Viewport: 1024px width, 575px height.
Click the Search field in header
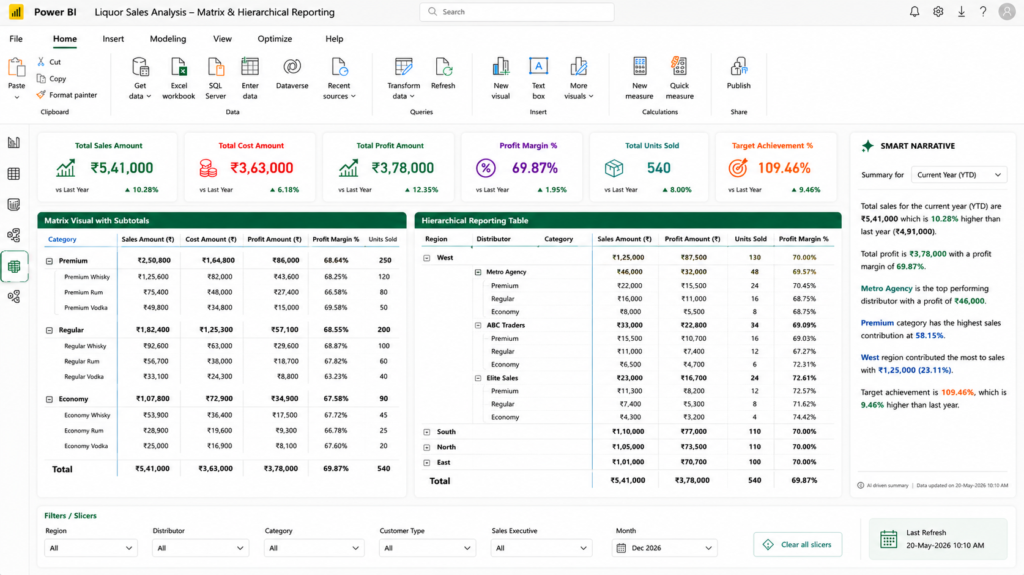517,12
